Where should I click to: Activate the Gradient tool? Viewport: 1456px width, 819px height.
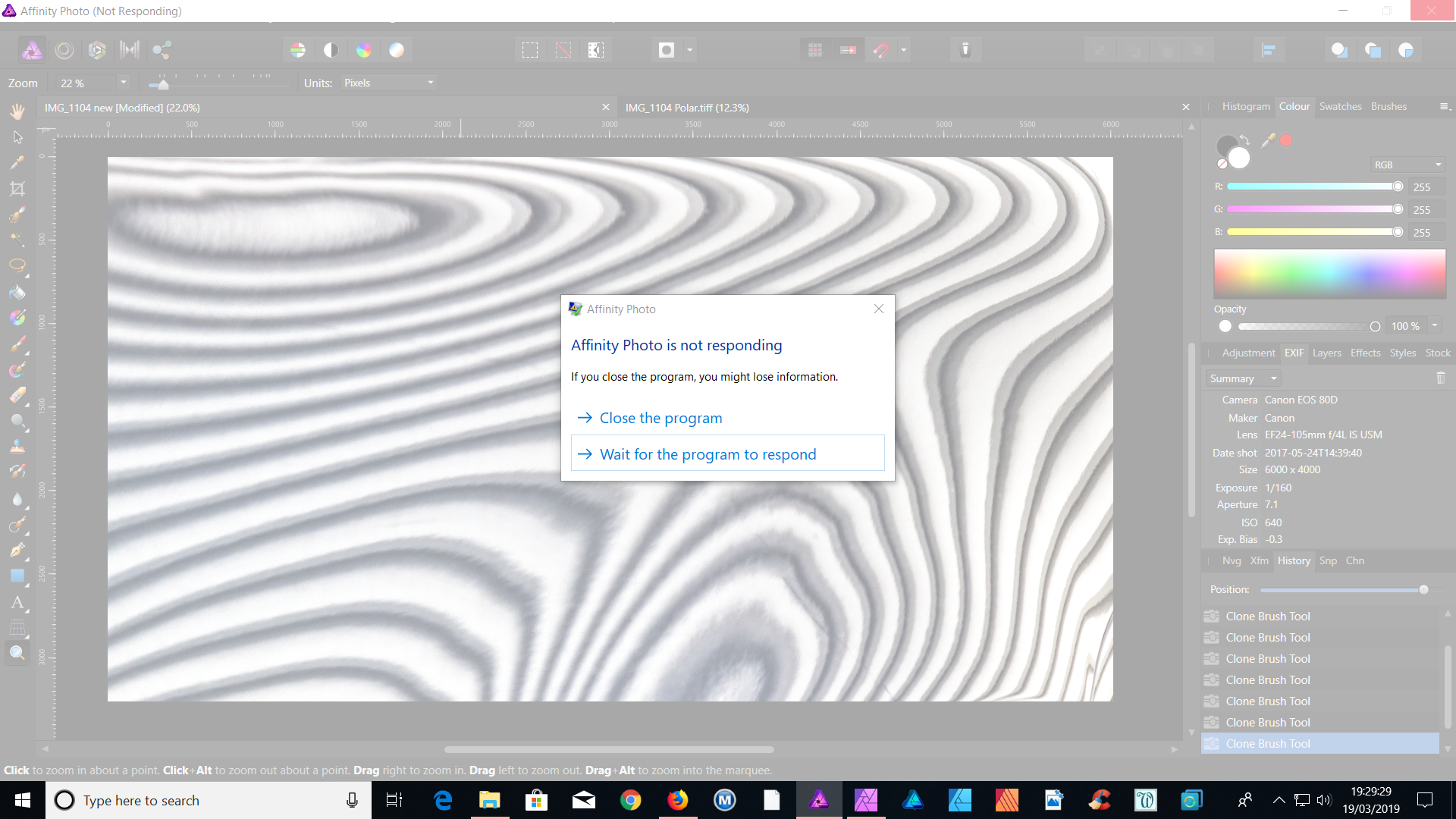[x=17, y=318]
